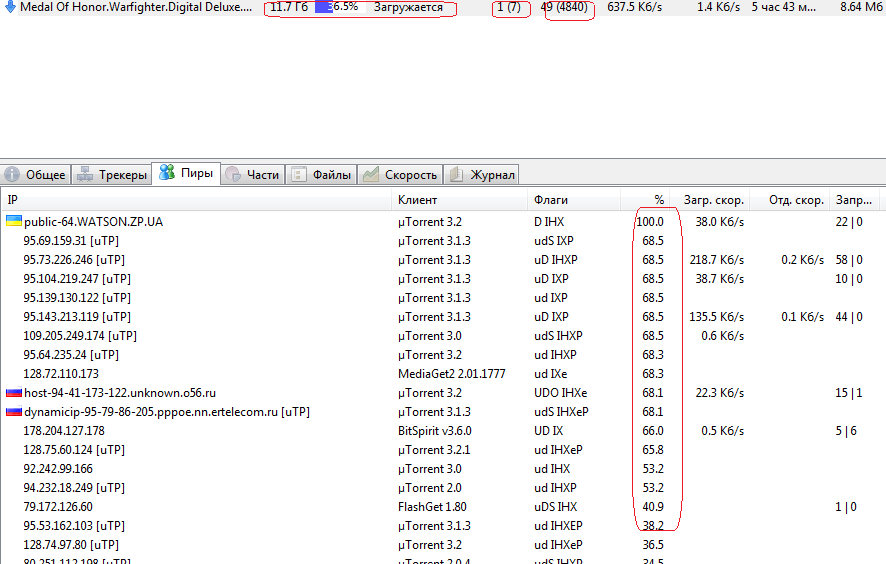
Task: Select peer public-64.WATSON.ZP.UA
Action: pyautogui.click(x=93, y=222)
